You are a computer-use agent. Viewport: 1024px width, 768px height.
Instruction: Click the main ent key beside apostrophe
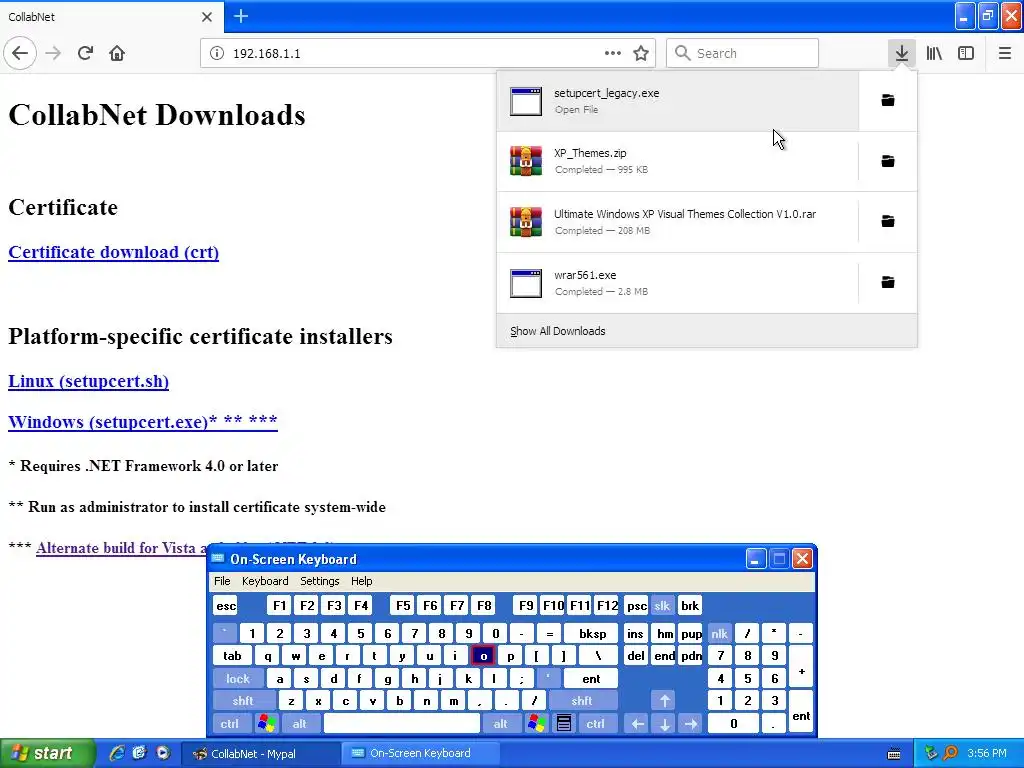591,679
